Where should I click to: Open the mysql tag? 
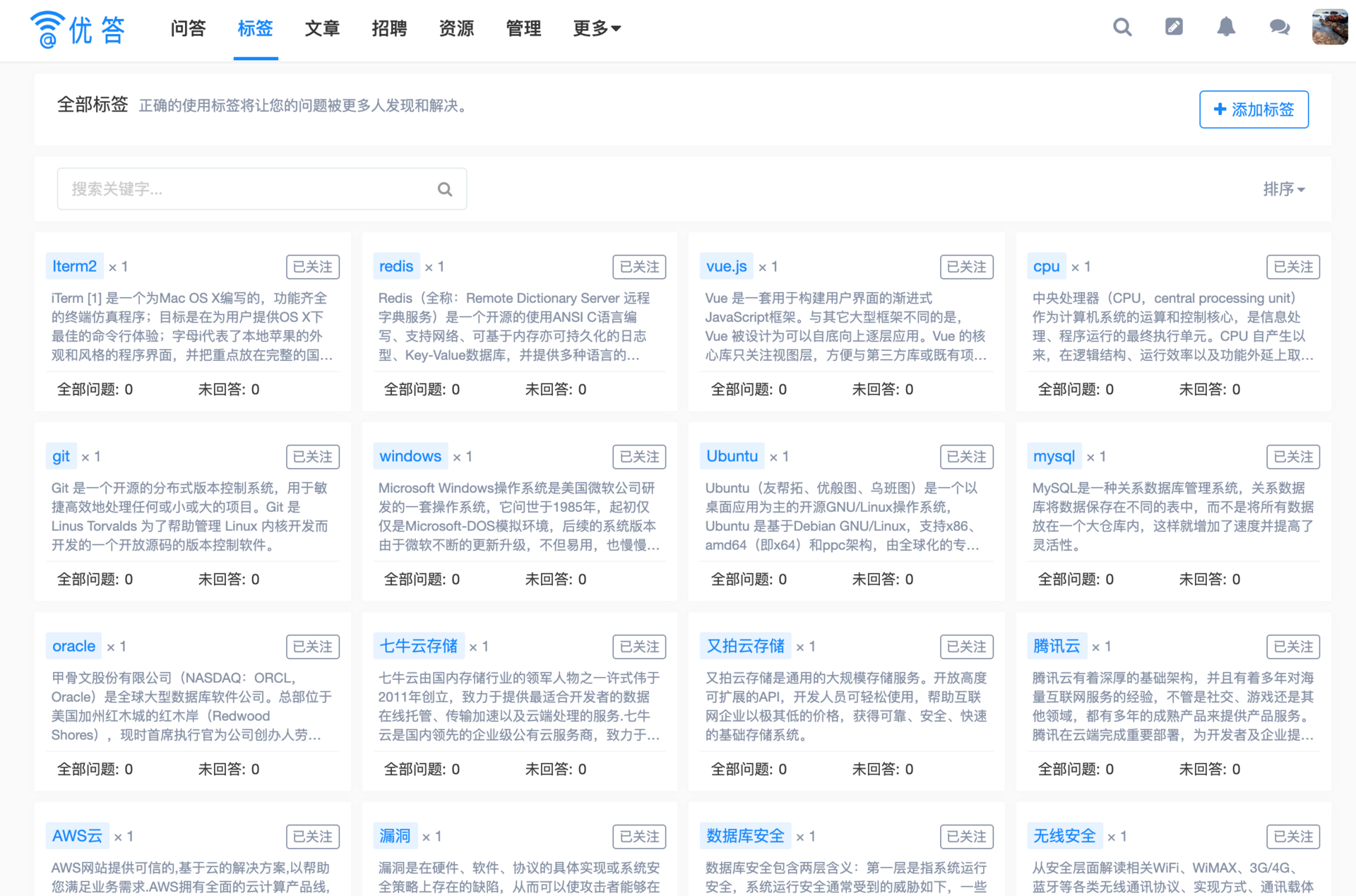point(1054,456)
